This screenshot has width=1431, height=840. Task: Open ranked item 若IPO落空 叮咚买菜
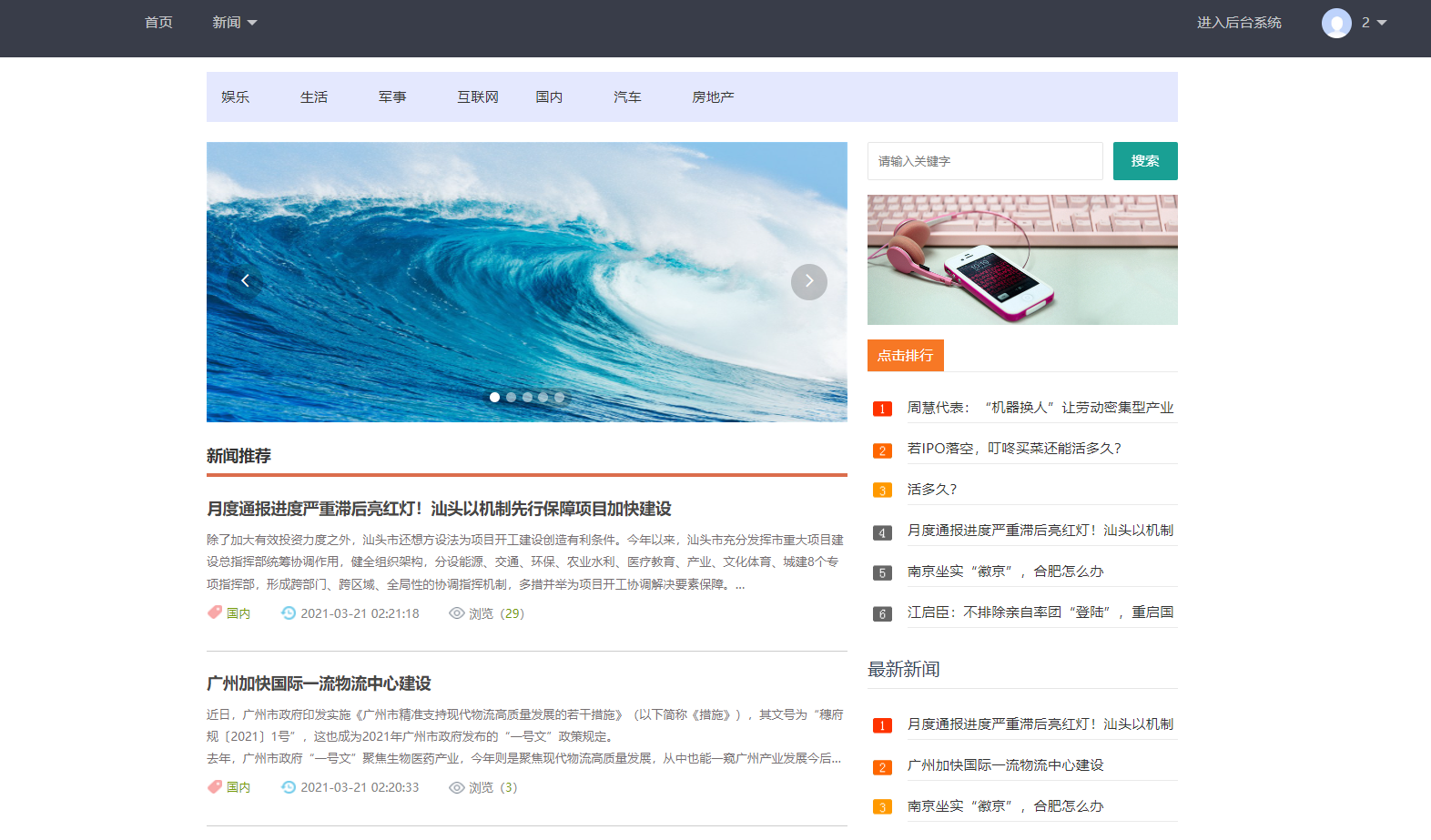click(x=1015, y=449)
